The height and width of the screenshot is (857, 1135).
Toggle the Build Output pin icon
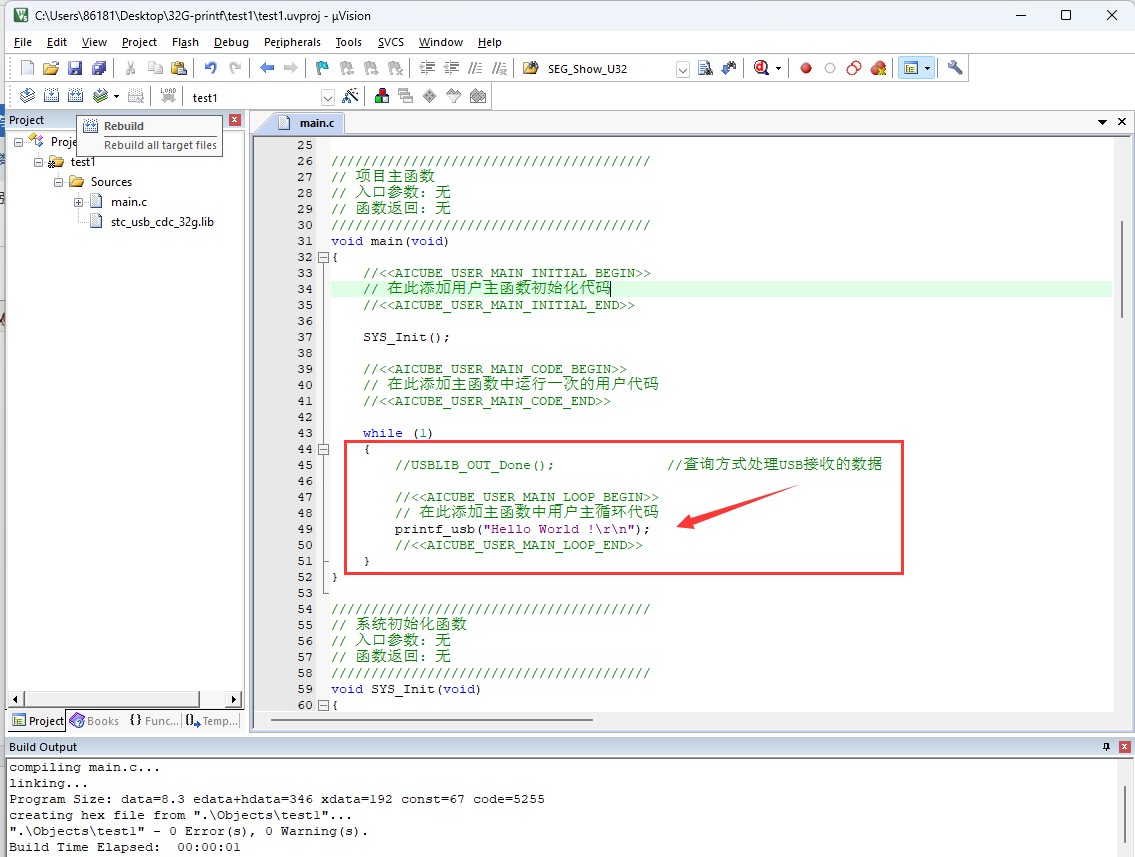tap(1106, 747)
